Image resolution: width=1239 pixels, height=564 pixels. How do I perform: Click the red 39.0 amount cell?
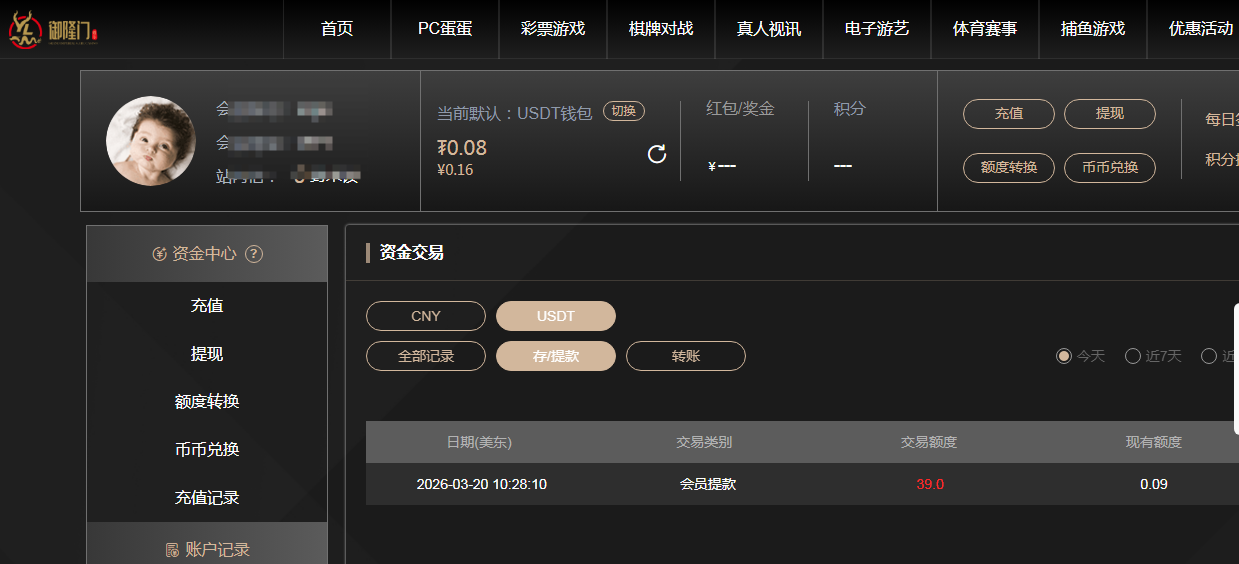930,484
